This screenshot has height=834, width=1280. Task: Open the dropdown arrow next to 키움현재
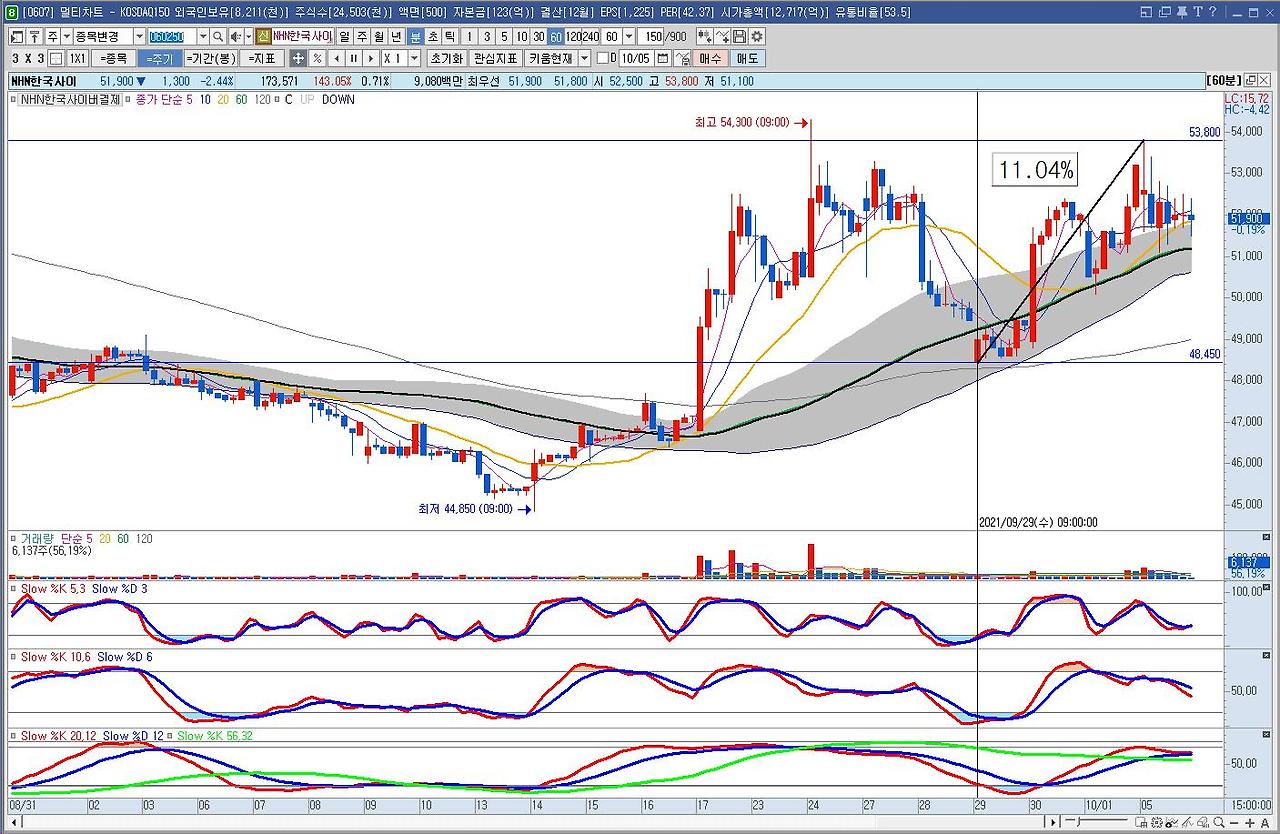point(582,58)
